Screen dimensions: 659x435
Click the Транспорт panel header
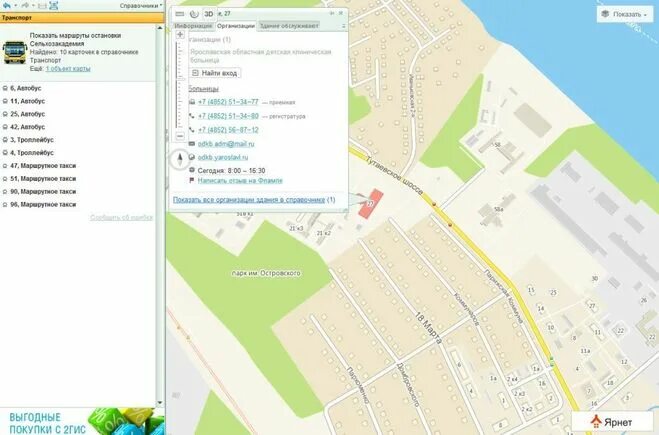coord(82,18)
